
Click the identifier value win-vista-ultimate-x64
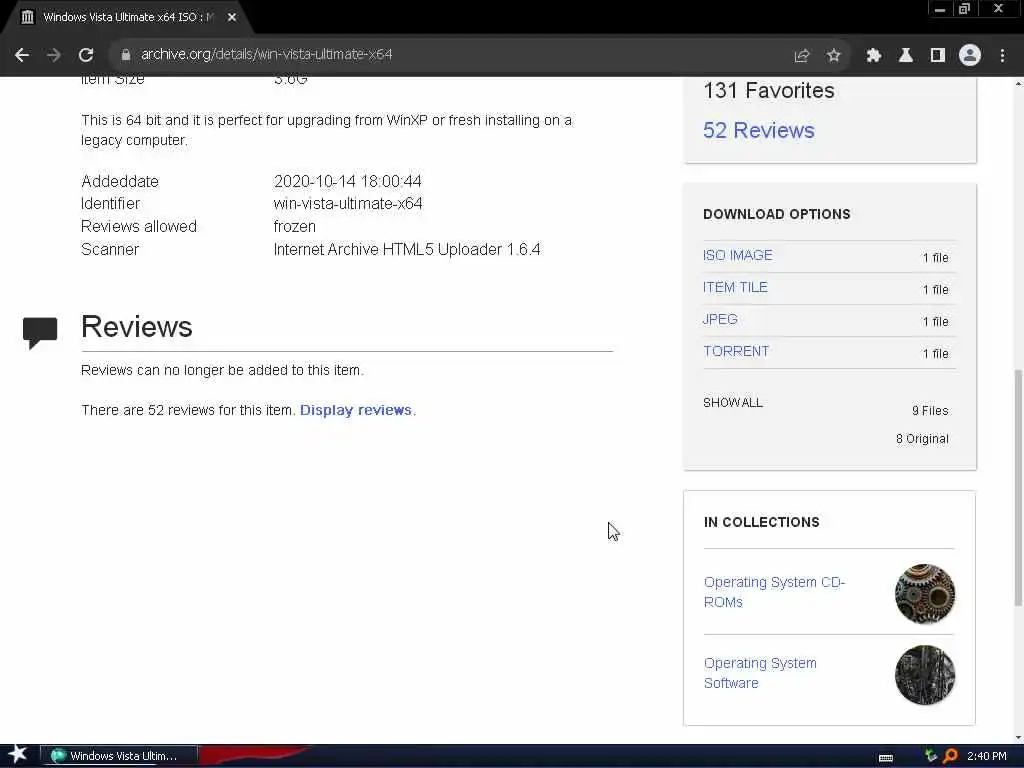pos(348,204)
